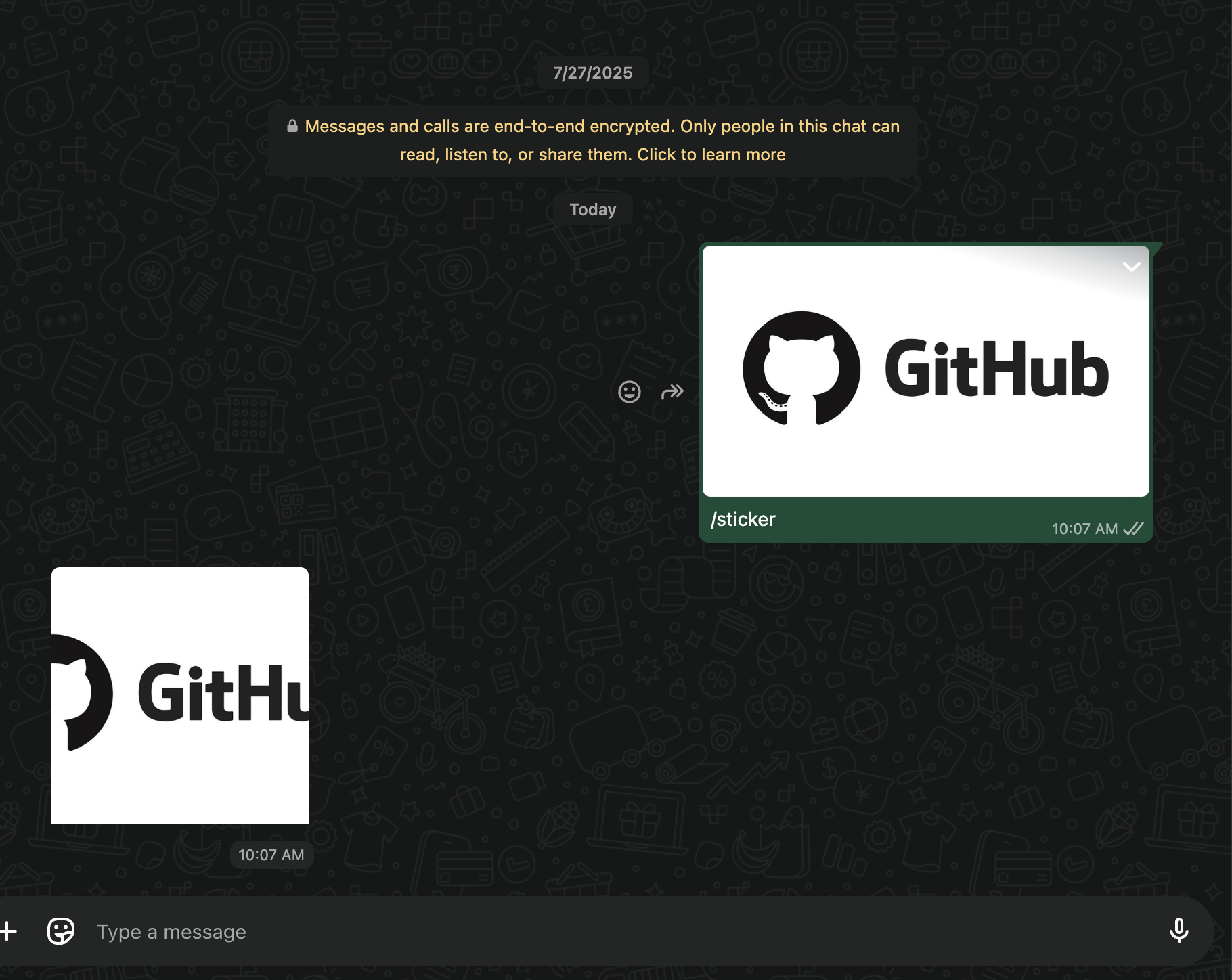Open the received GitHub sticker
The width and height of the screenshot is (1232, 980).
click(180, 696)
